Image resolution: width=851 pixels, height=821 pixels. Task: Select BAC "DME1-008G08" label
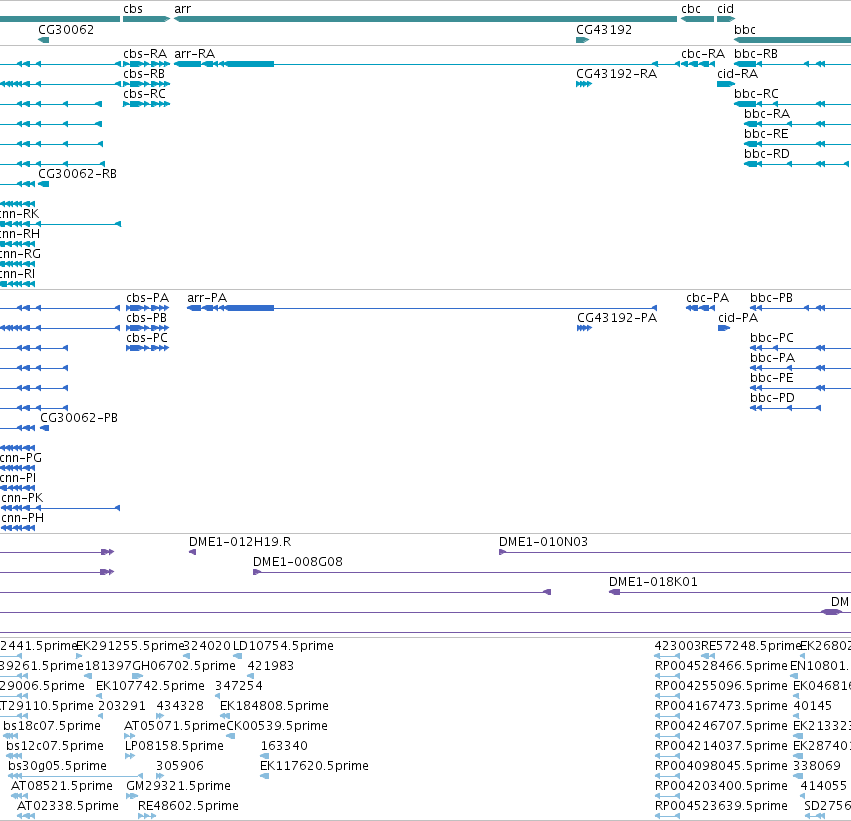click(x=298, y=563)
